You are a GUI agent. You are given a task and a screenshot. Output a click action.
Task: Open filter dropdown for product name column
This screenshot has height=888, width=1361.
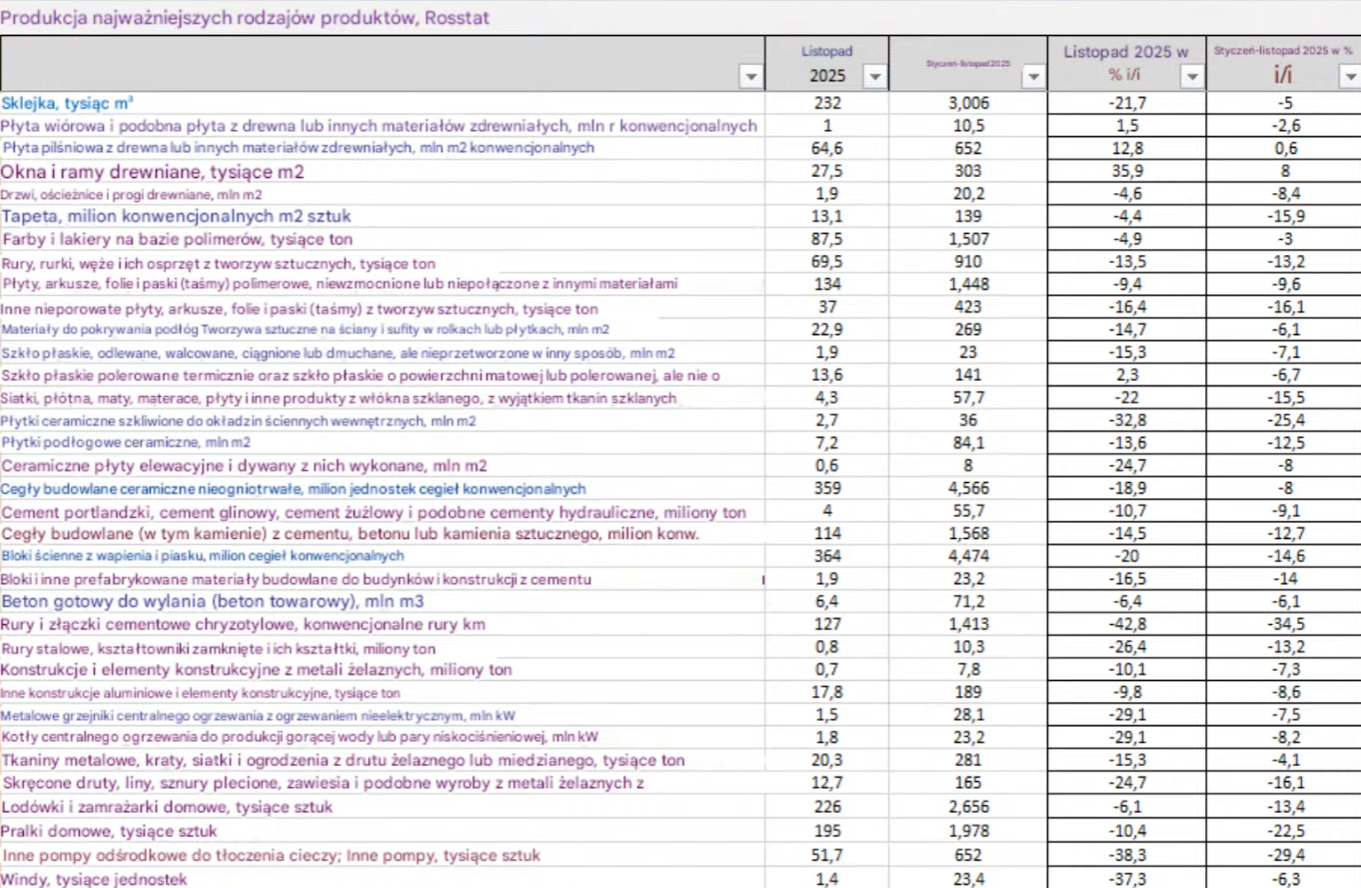tap(750, 77)
